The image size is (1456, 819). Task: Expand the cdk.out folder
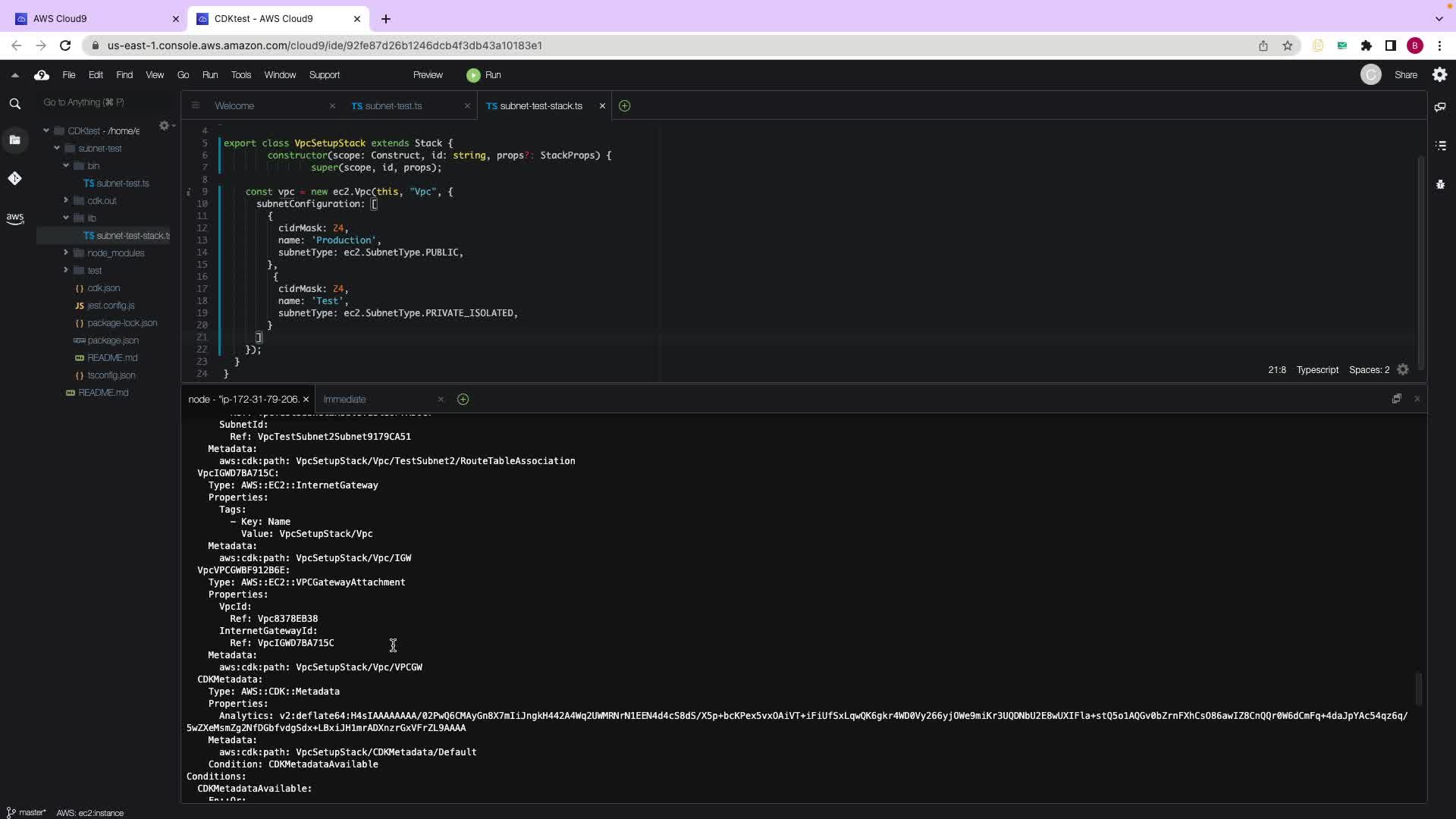(x=66, y=200)
